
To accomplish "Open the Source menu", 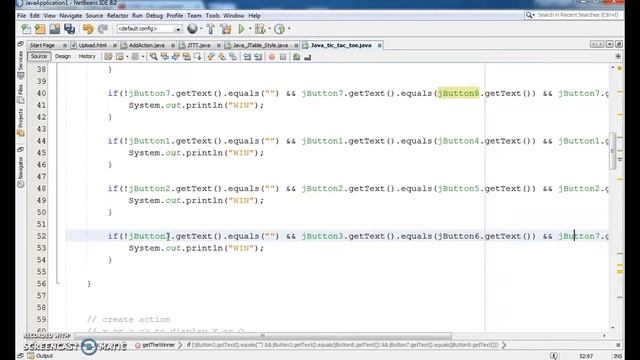I will pyautogui.click(x=94, y=16).
